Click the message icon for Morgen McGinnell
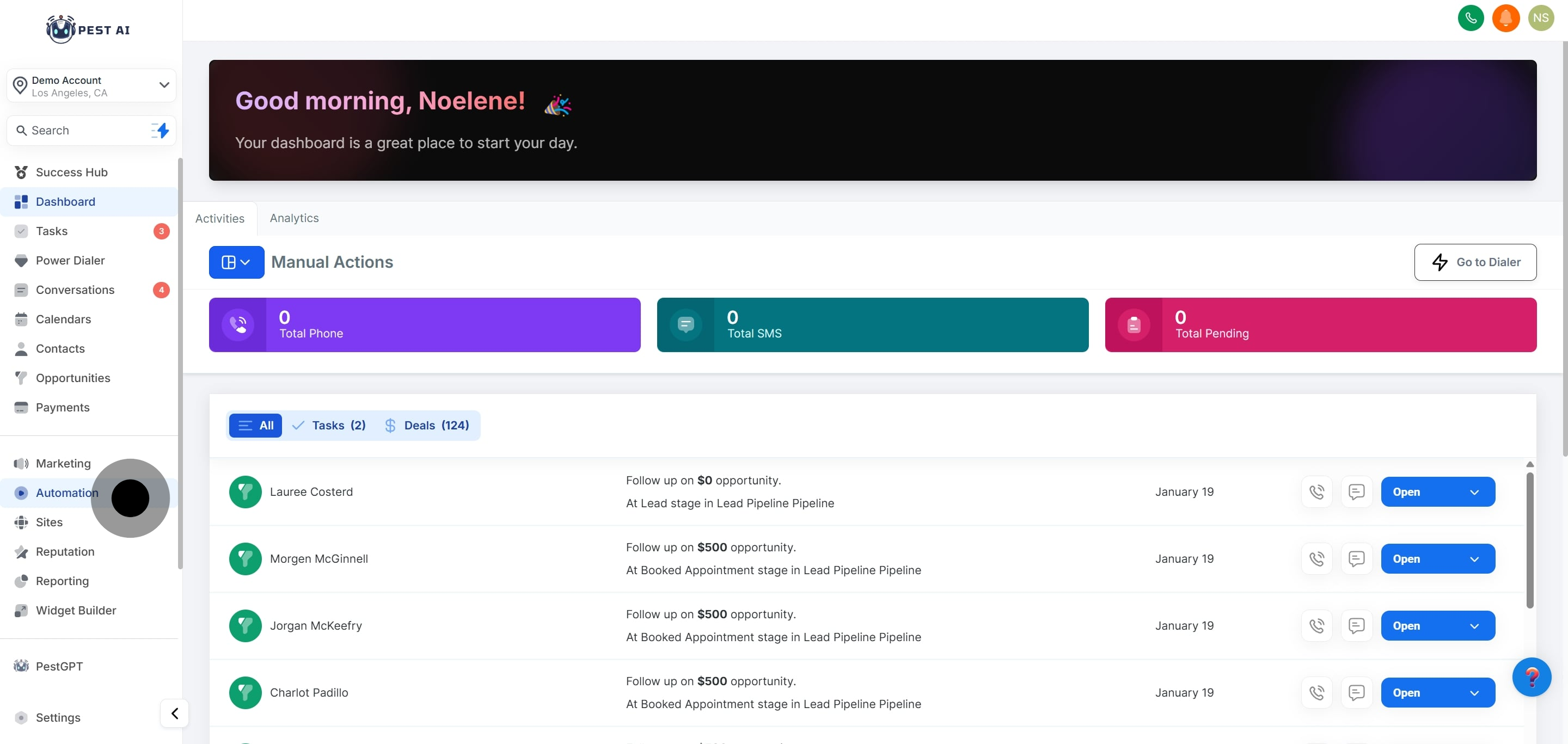Image resolution: width=1568 pixels, height=744 pixels. 1356,558
